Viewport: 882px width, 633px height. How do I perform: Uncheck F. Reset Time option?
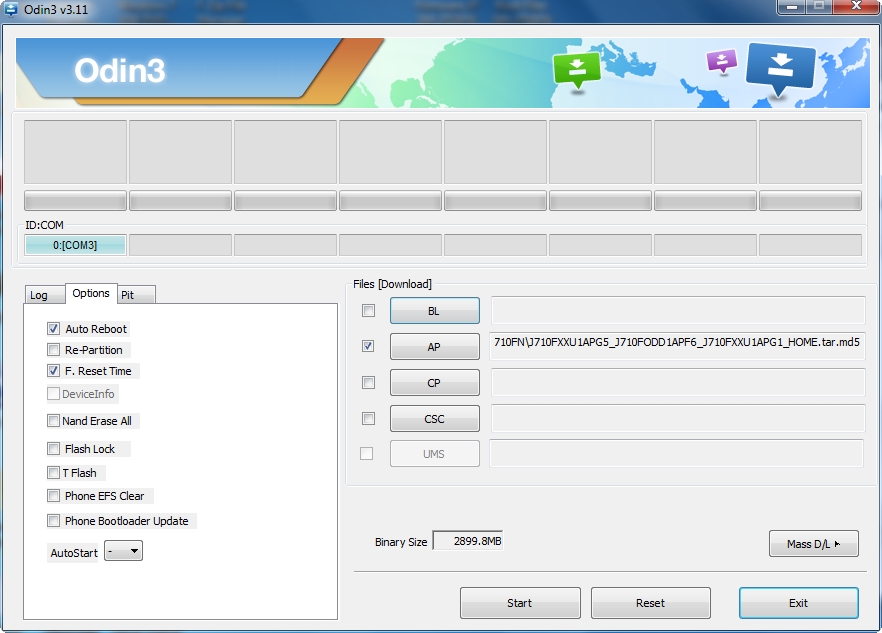click(x=53, y=371)
